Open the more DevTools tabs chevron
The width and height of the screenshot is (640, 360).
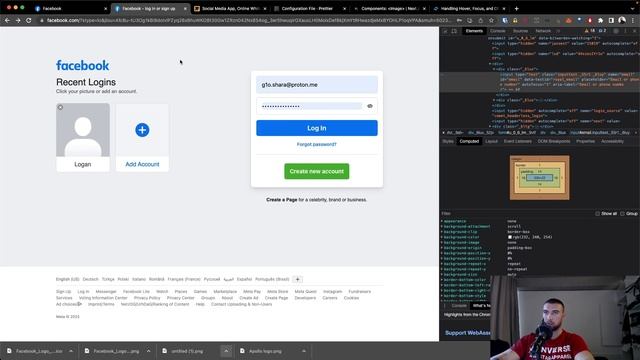coord(558,31)
